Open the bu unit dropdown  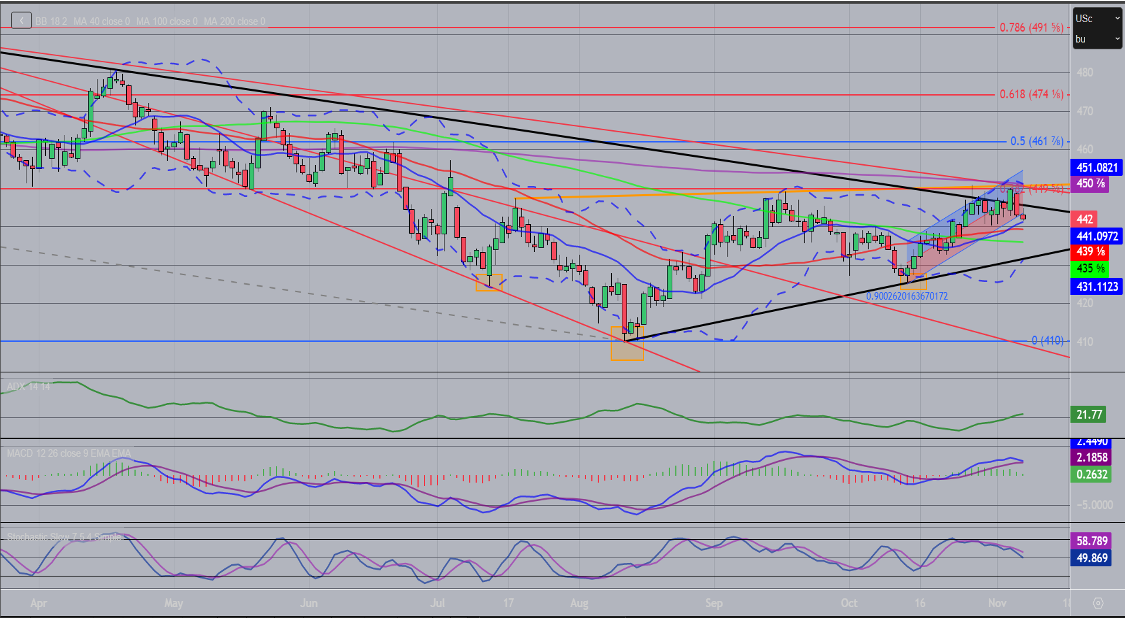[1095, 39]
